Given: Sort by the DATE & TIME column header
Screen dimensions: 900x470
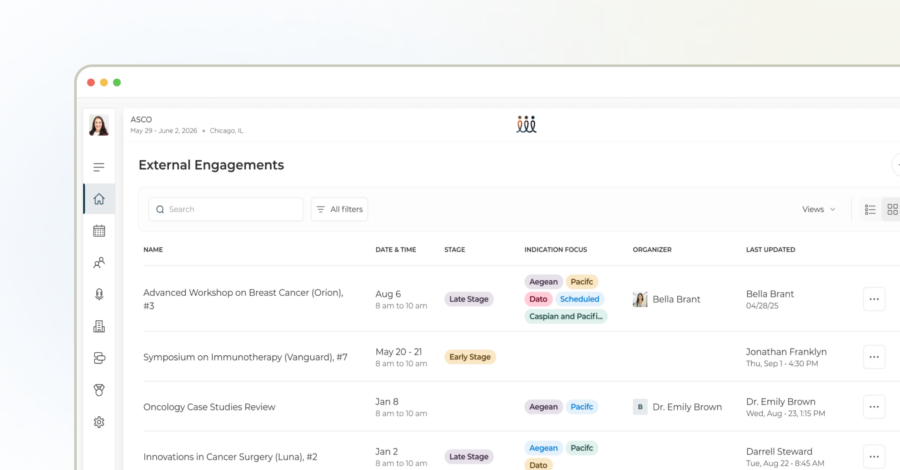Looking at the screenshot, I should pyautogui.click(x=395, y=250).
